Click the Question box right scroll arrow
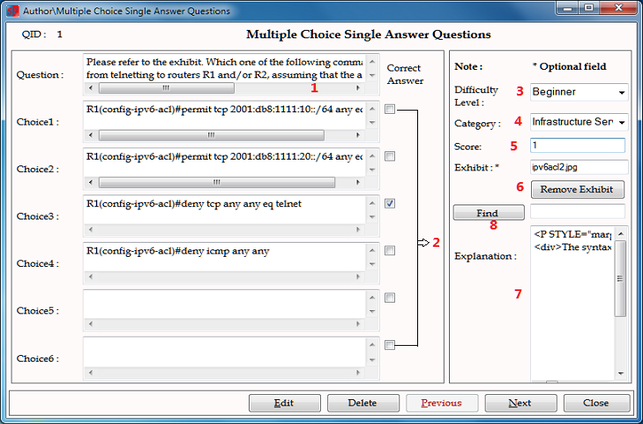The width and height of the screenshot is (643, 424). pos(358,88)
